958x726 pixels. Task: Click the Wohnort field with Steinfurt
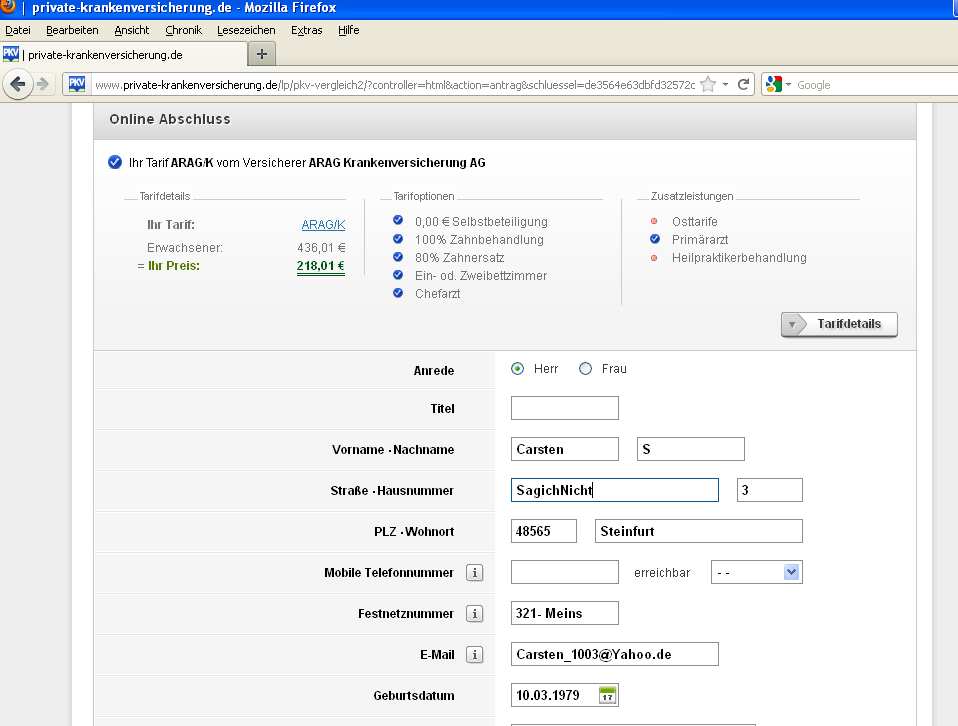698,530
